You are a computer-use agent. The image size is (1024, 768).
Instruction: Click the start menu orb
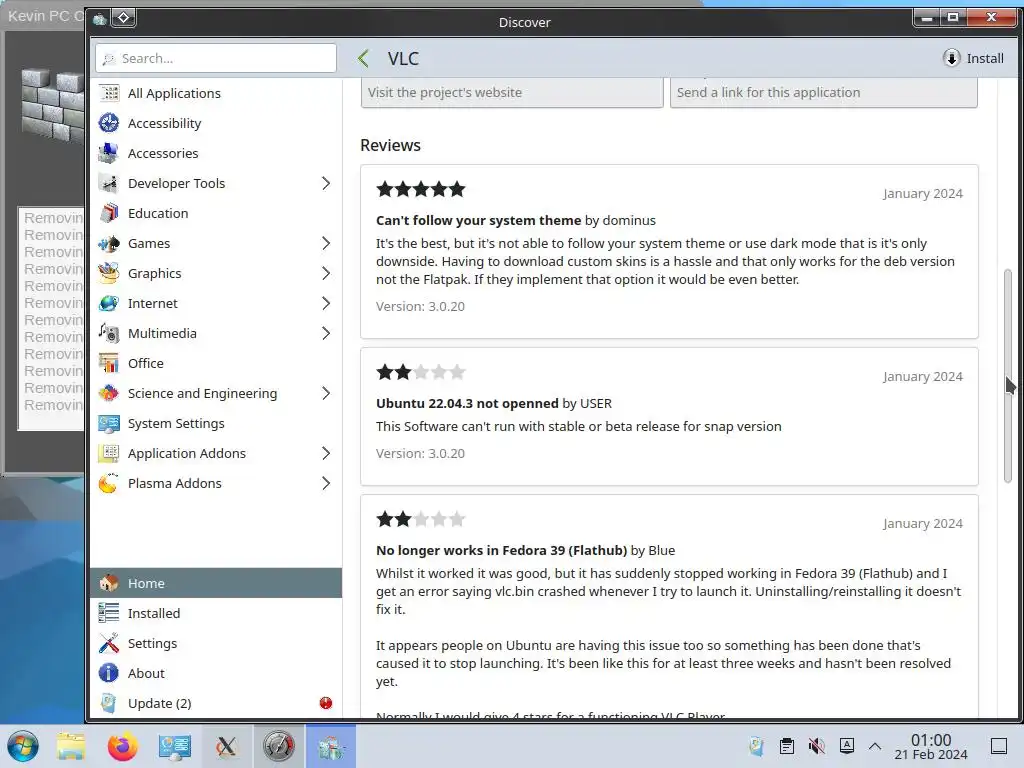click(x=22, y=746)
